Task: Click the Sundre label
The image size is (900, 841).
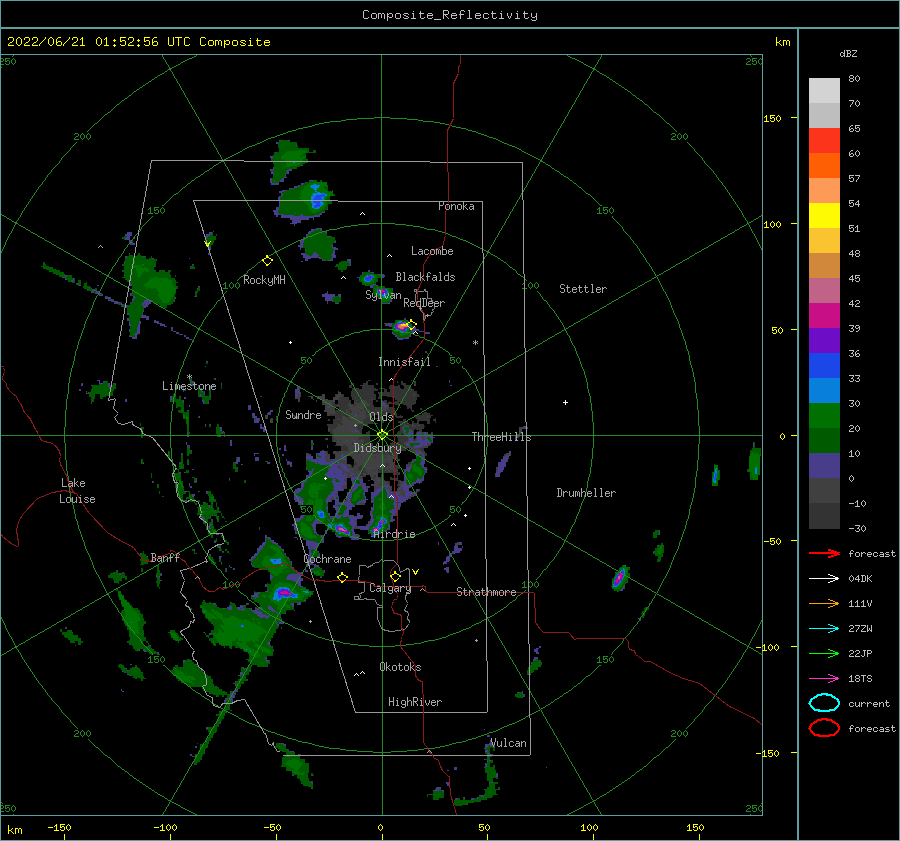Action: (303, 414)
